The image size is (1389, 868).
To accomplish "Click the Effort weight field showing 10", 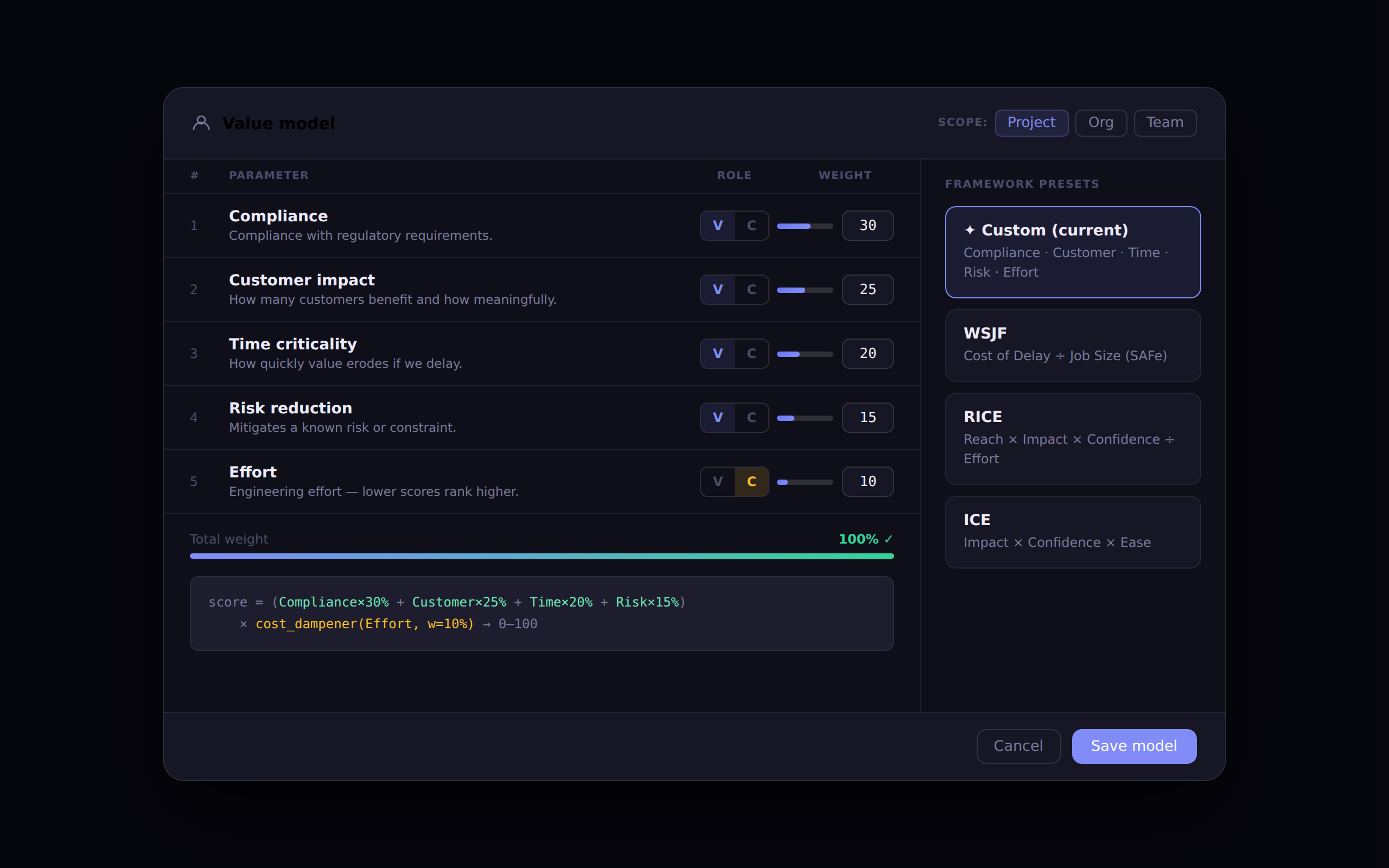I will 868,482.
